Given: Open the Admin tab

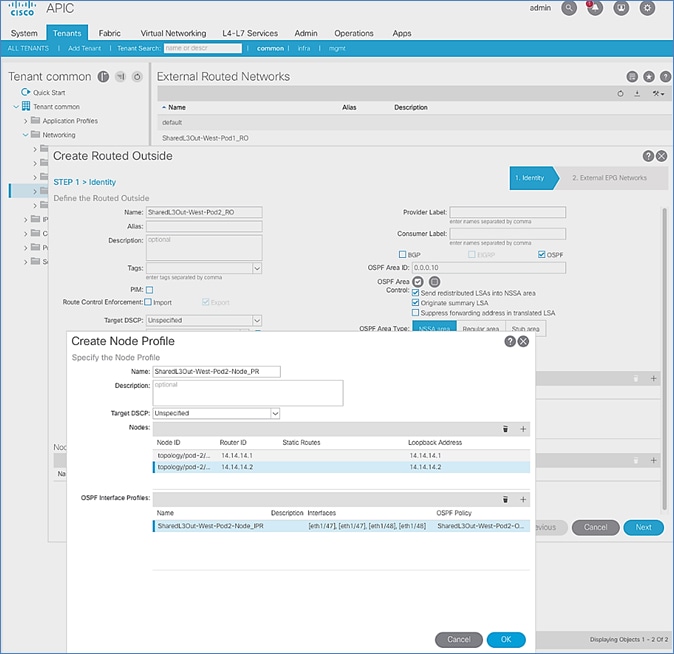Looking at the screenshot, I should pyautogui.click(x=306, y=33).
